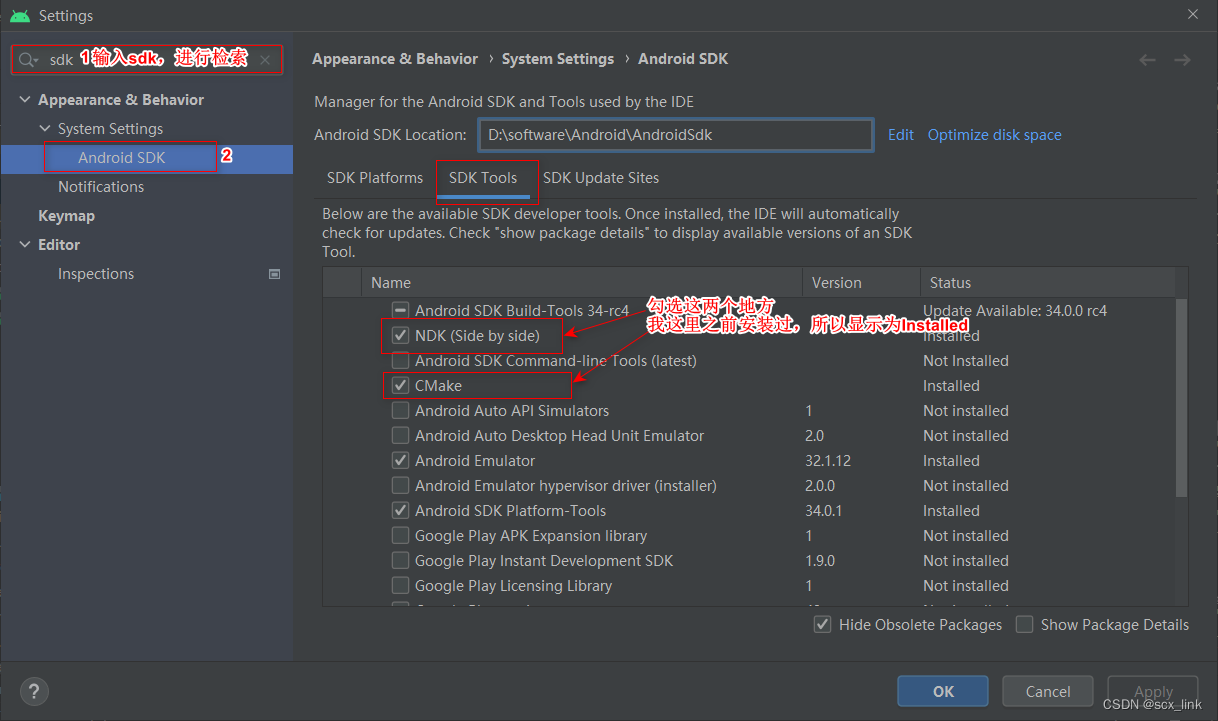Collapse the Editor tree node
Viewport: 1218px width, 721px height.
pos(25,245)
